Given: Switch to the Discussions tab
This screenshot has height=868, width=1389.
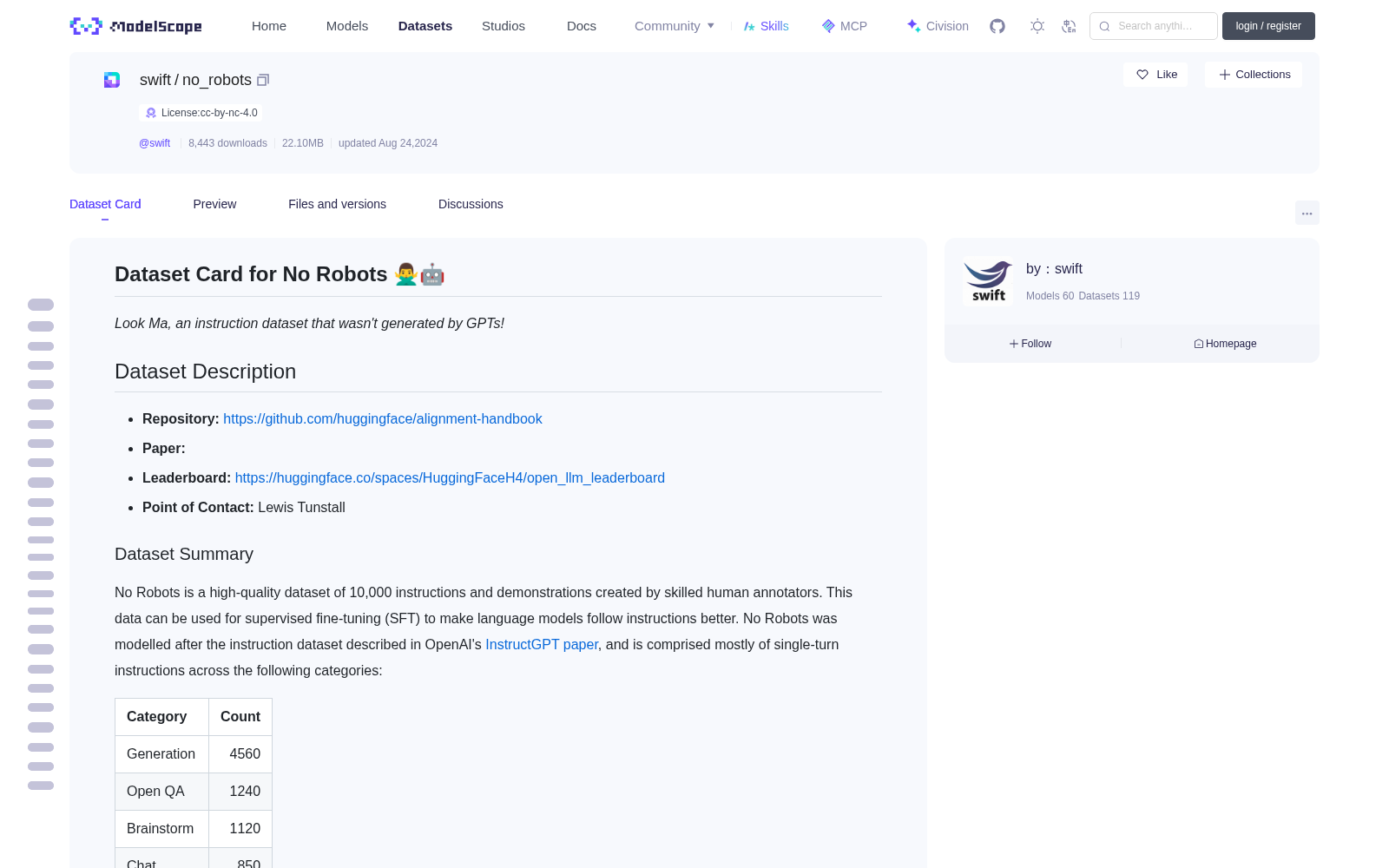Looking at the screenshot, I should click(471, 204).
